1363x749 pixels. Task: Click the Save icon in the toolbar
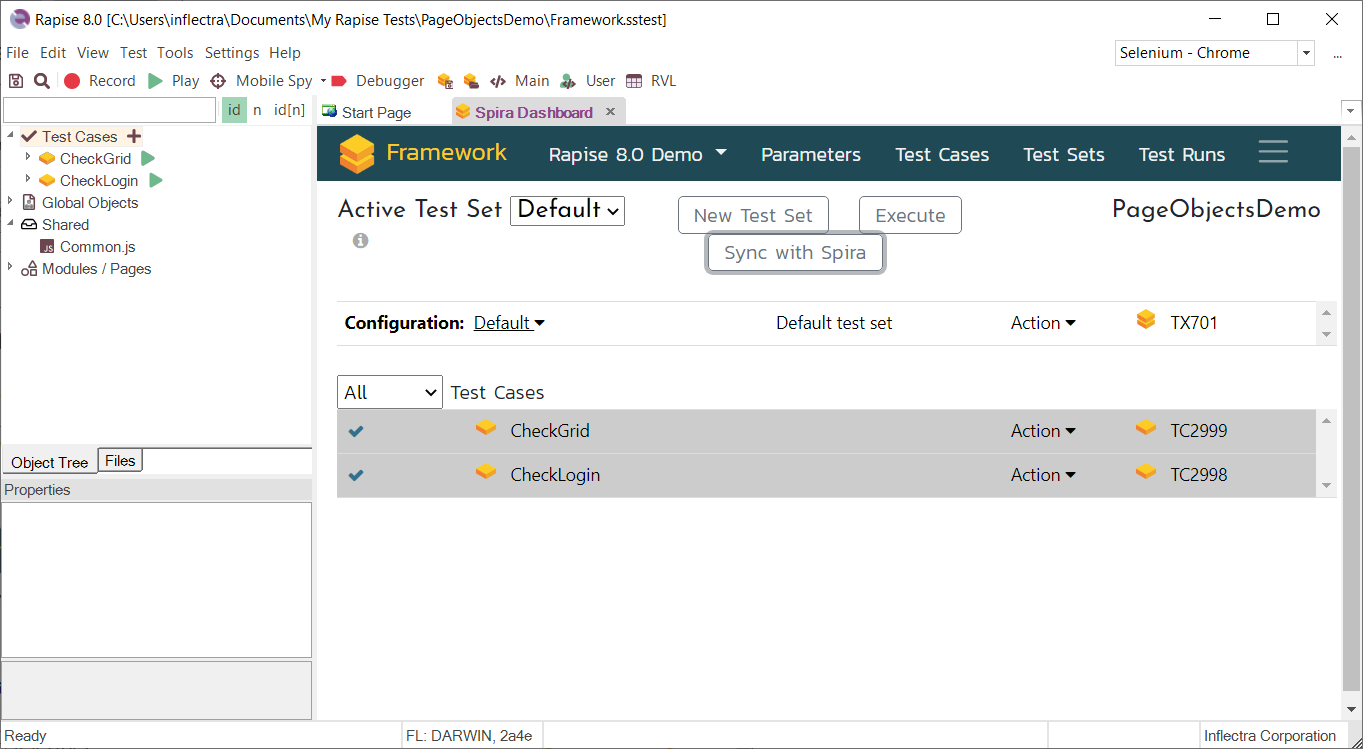pyautogui.click(x=16, y=81)
